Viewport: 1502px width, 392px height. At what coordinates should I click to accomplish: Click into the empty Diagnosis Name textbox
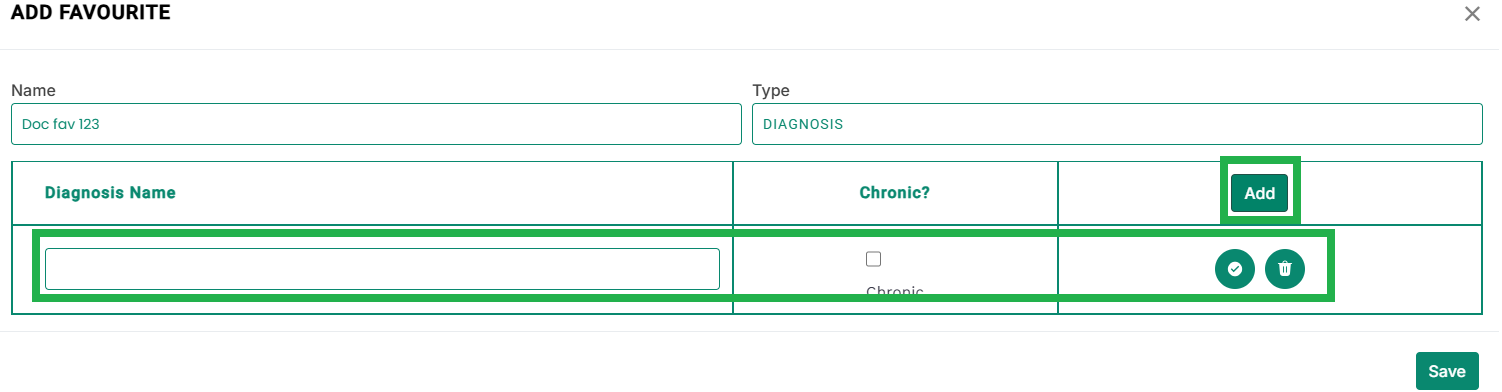382,269
